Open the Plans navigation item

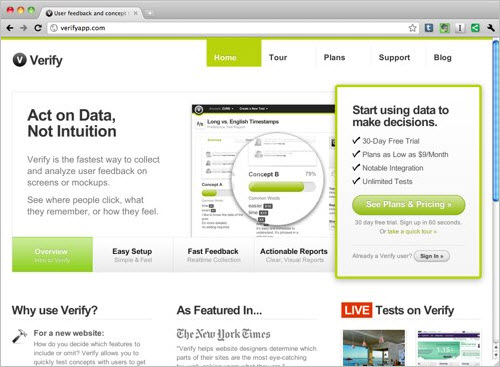click(334, 57)
